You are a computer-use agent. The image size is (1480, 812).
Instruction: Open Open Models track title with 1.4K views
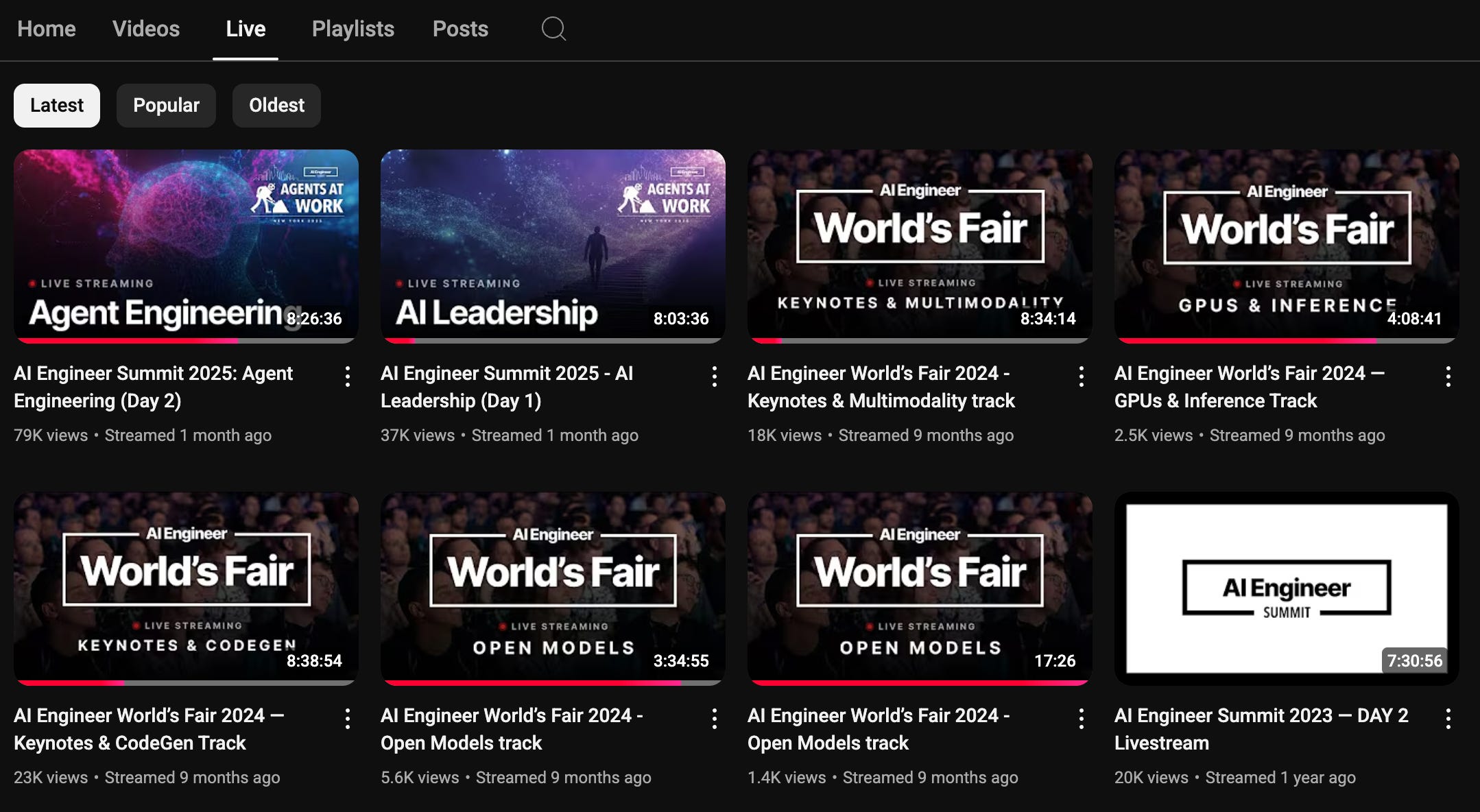[x=879, y=729]
